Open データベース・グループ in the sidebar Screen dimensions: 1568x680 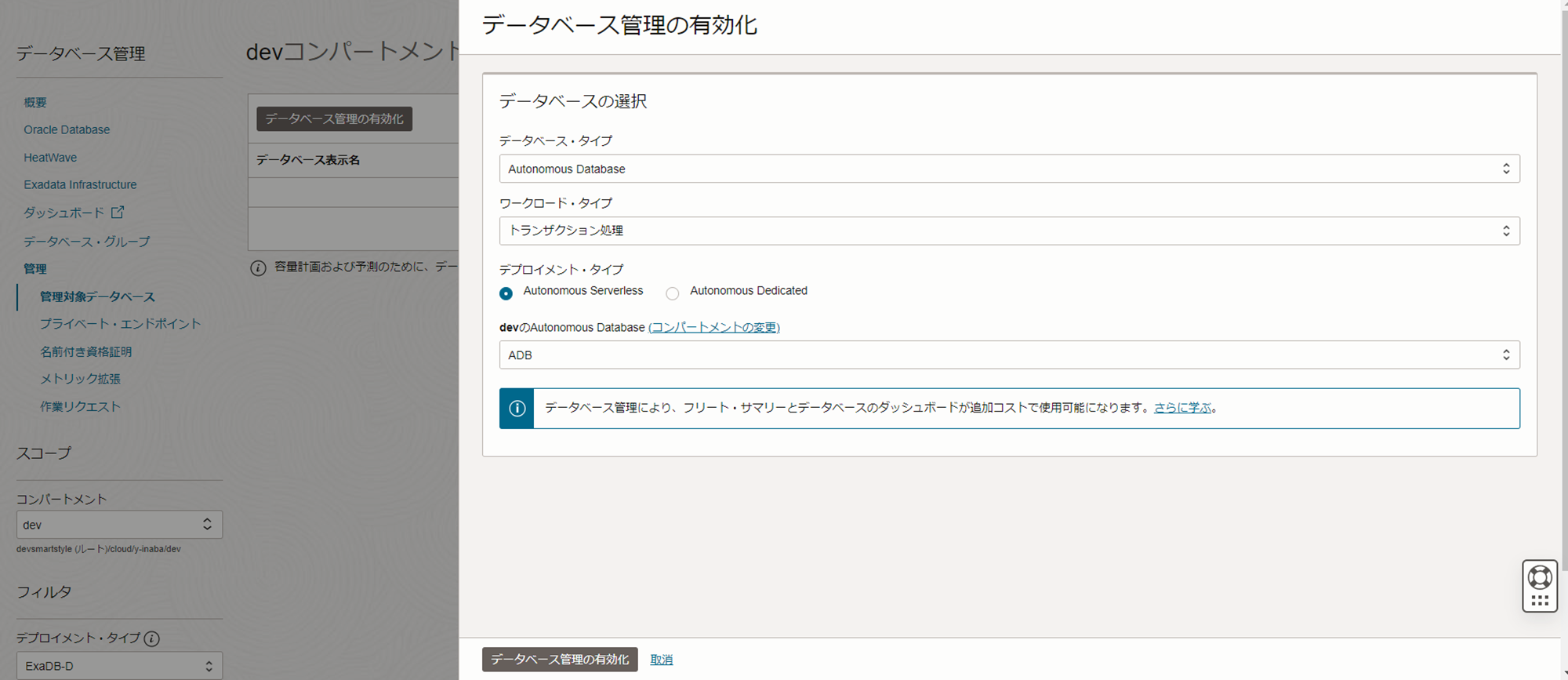point(86,242)
